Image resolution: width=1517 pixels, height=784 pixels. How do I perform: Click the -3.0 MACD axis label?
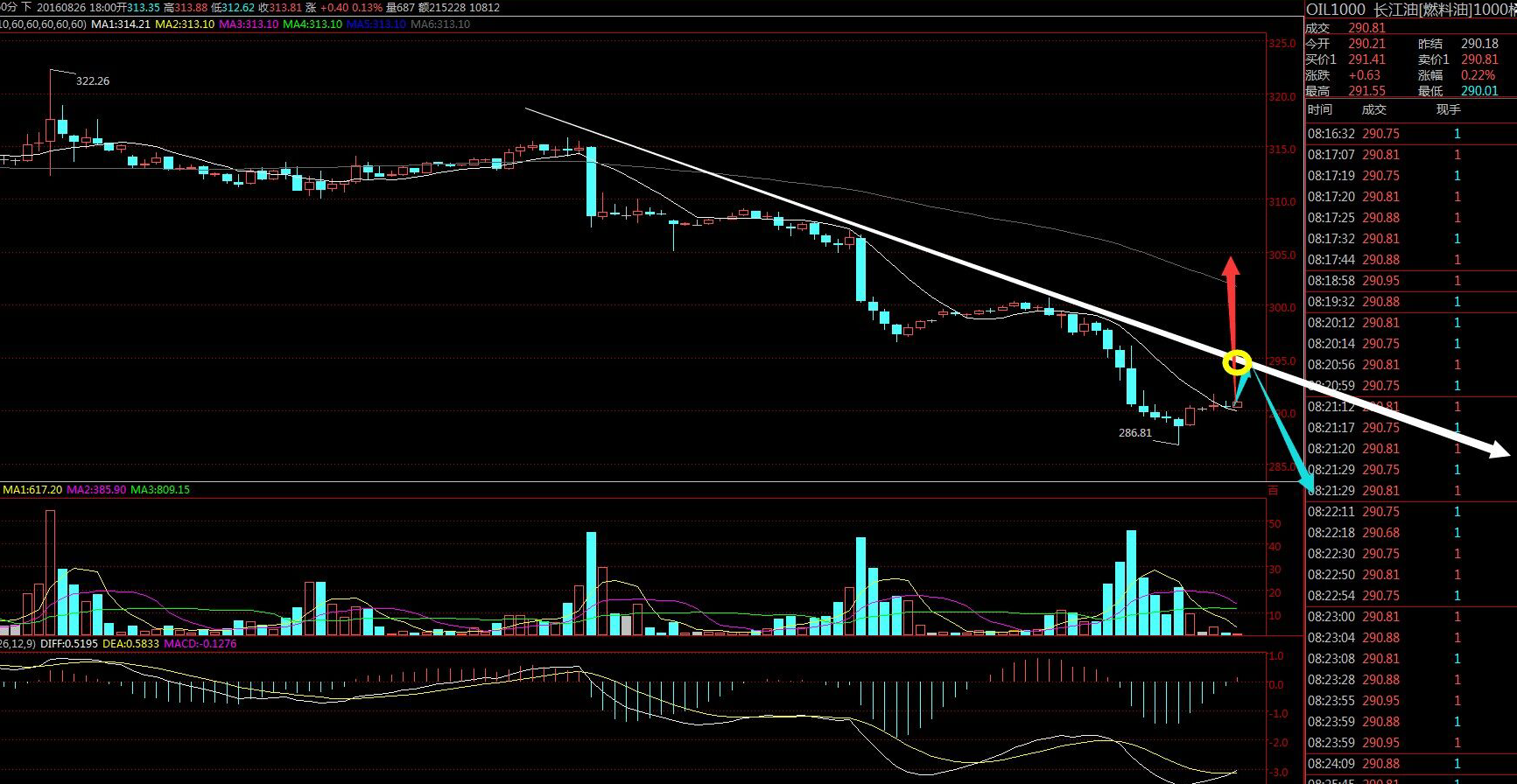pyautogui.click(x=1277, y=773)
